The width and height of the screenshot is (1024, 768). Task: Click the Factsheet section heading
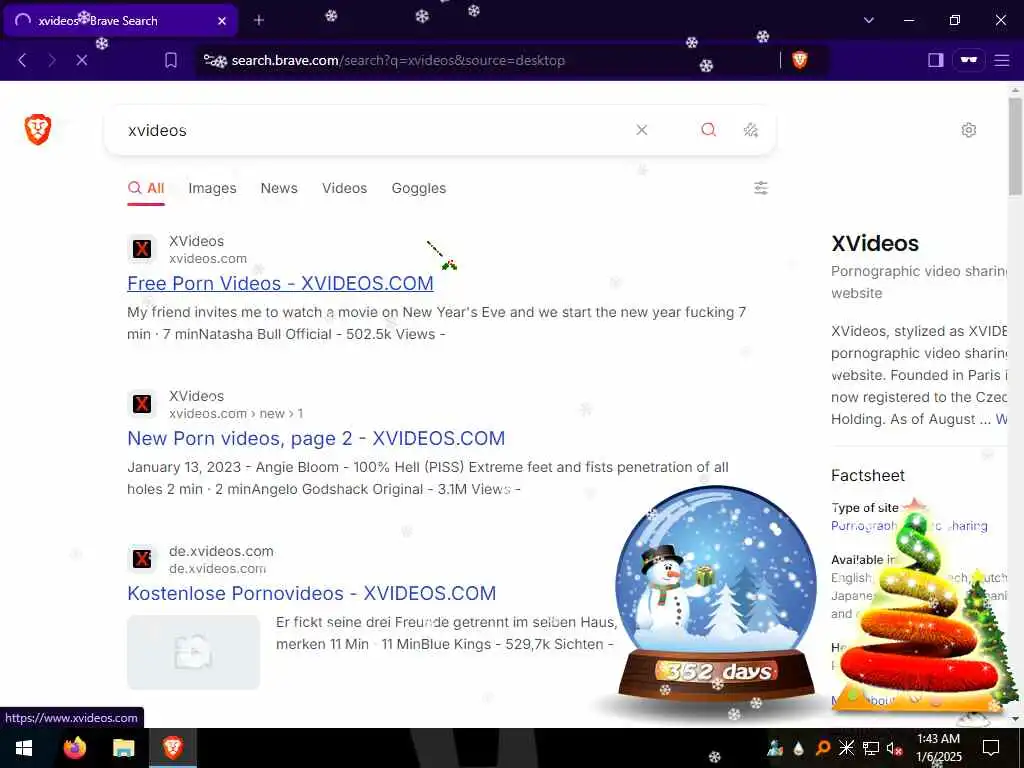pos(868,475)
